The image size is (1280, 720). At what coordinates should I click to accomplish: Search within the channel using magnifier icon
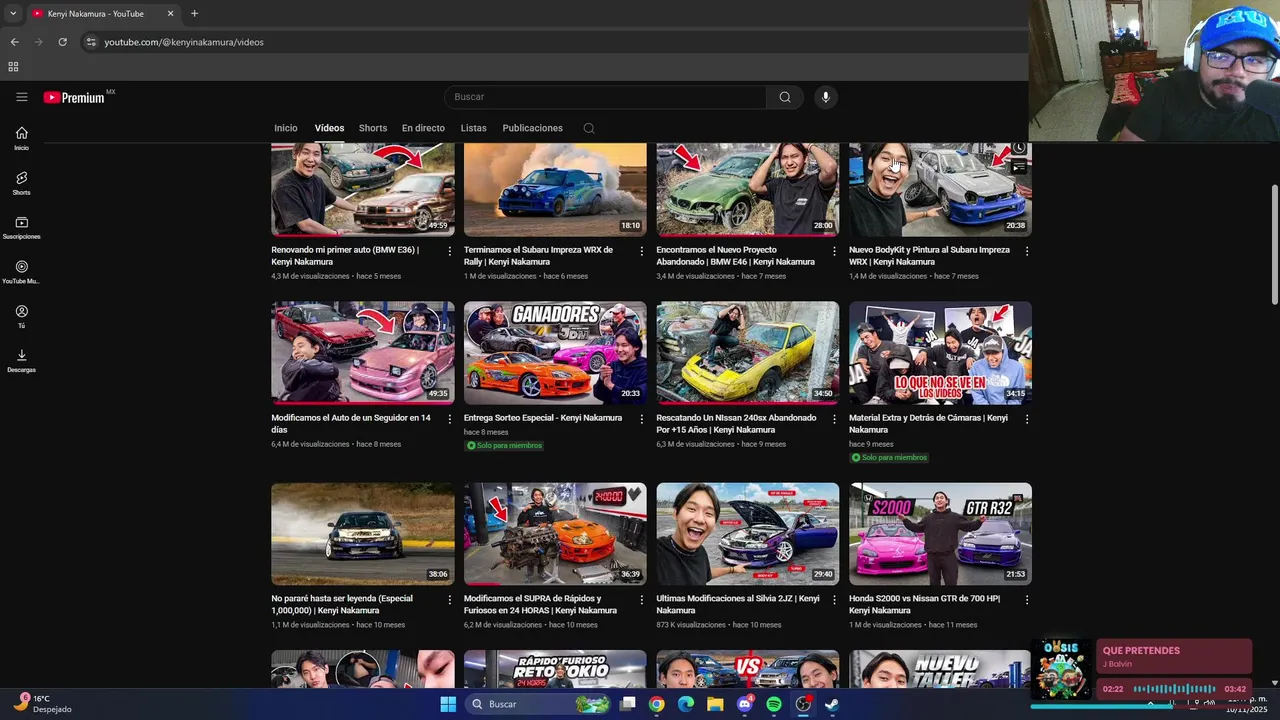click(x=589, y=128)
